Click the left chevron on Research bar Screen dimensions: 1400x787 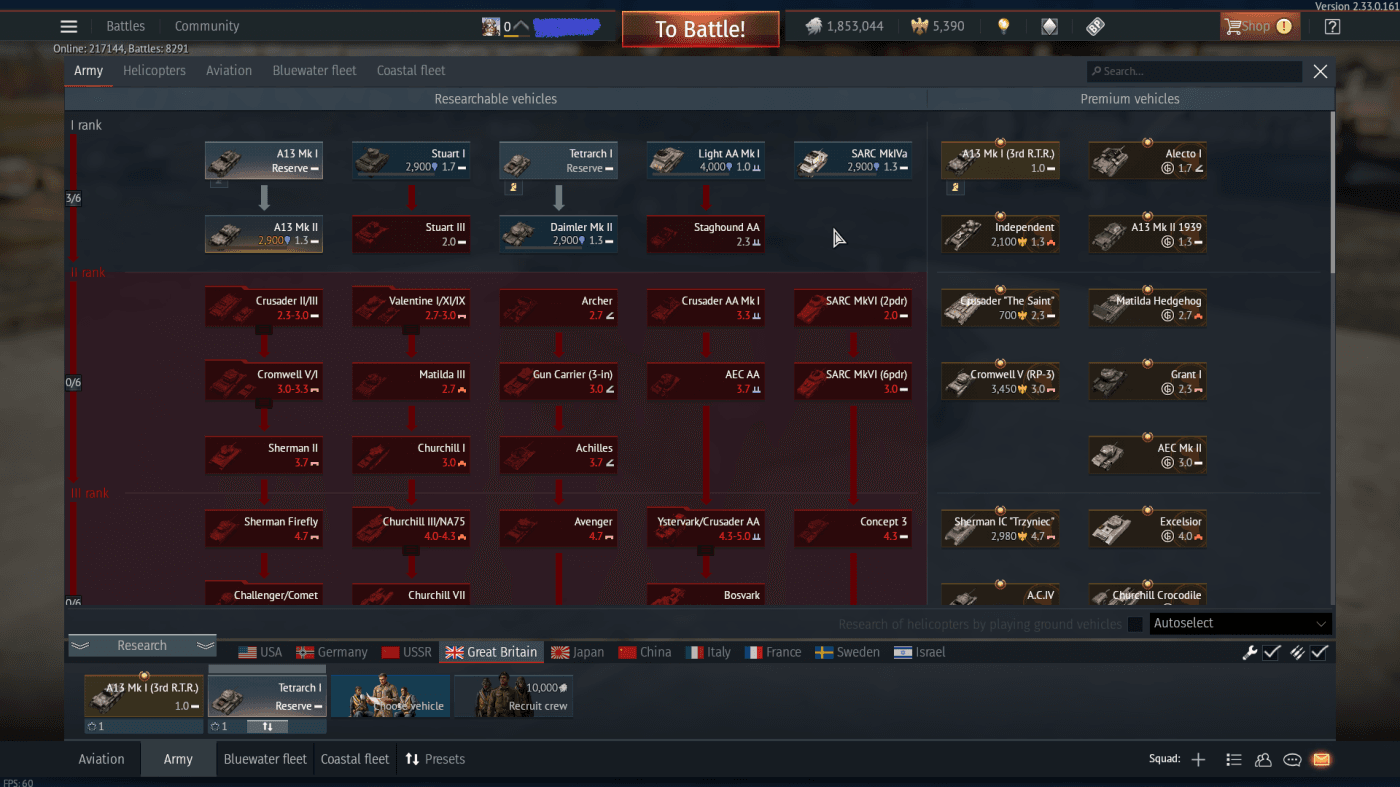pyautogui.click(x=80, y=646)
